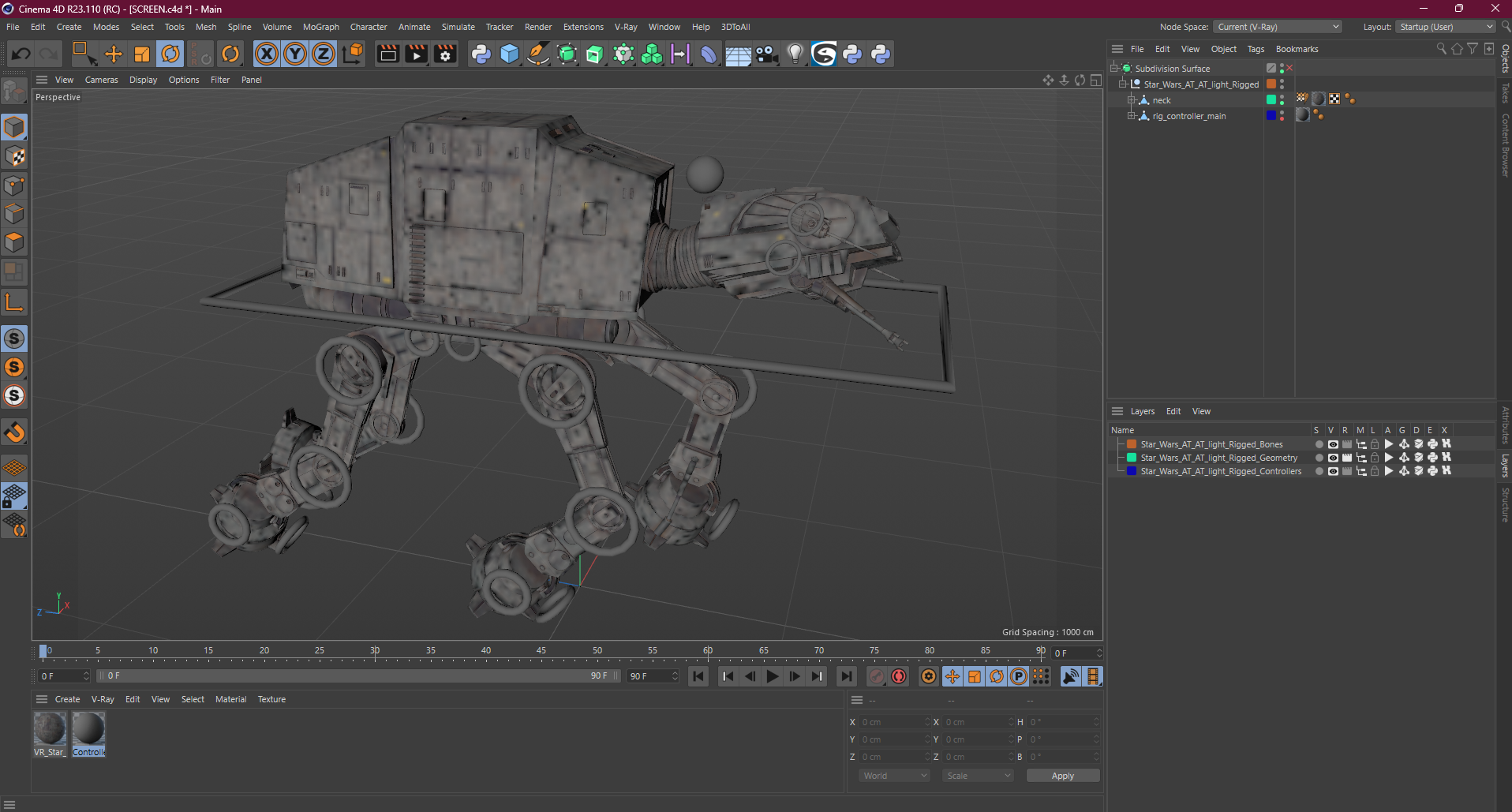Collapse the Subdivision Surface tree node
The width and height of the screenshot is (1512, 812).
tap(1114, 69)
